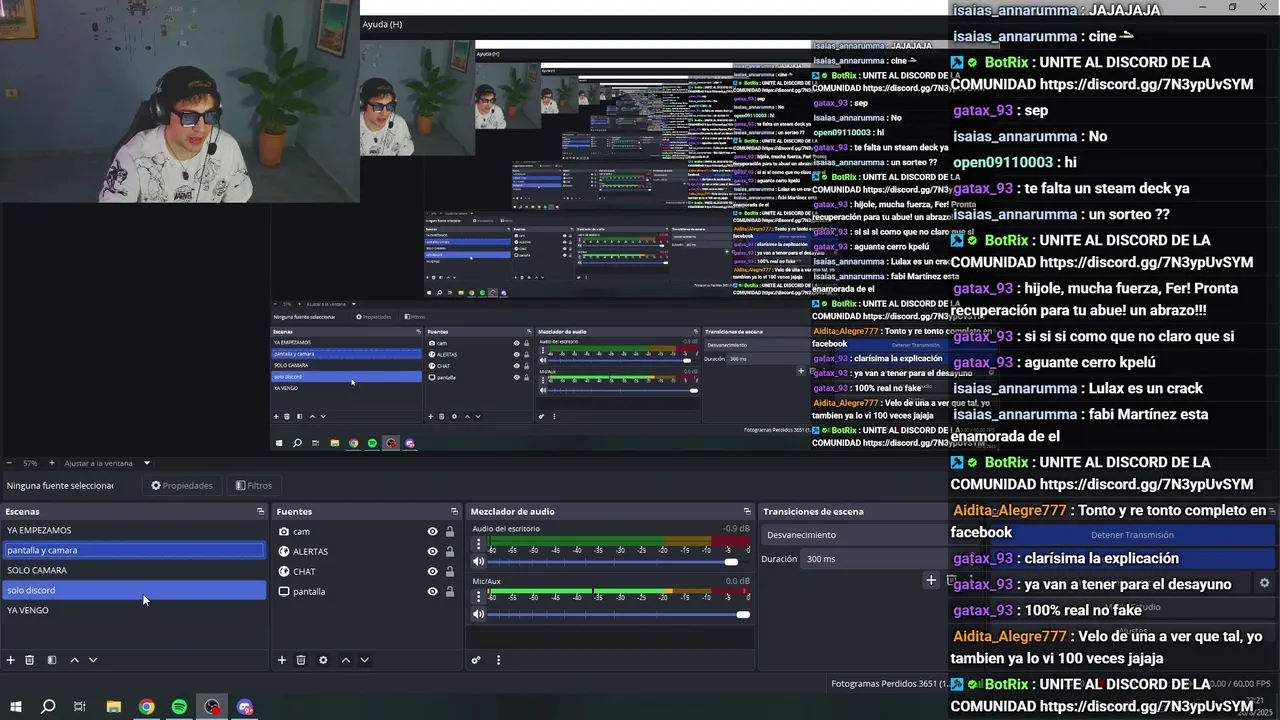Select the ALERTAS source row

(x=365, y=551)
